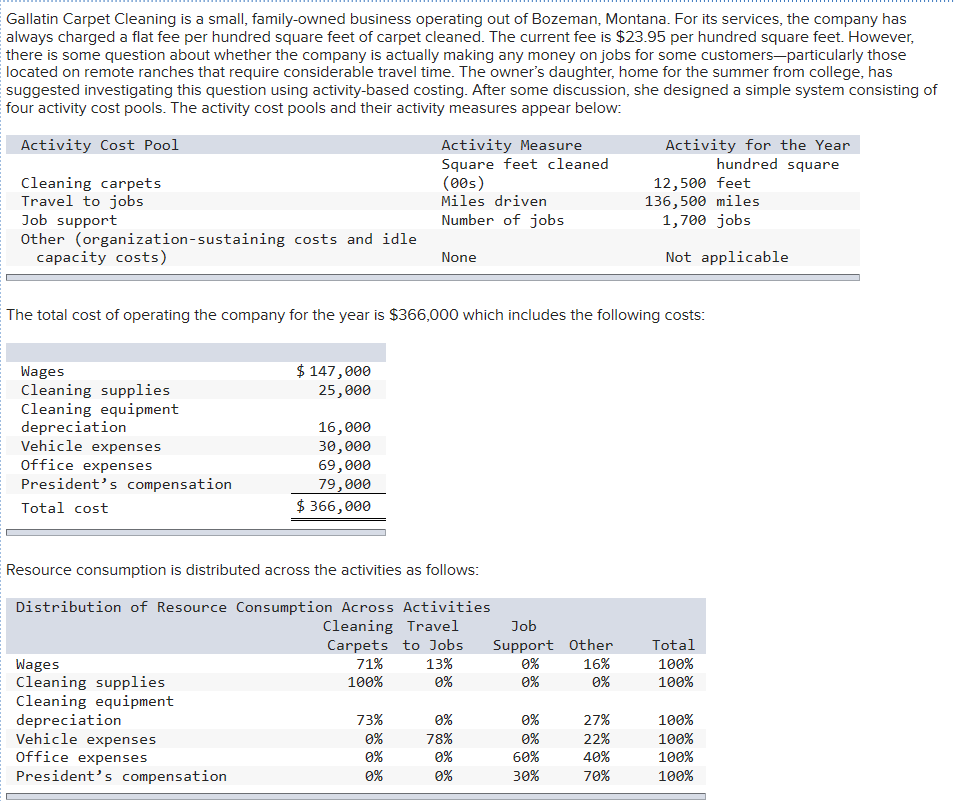Click "Vehicle expenses" label in the distribution table
This screenshot has width=955, height=801.
[86, 739]
